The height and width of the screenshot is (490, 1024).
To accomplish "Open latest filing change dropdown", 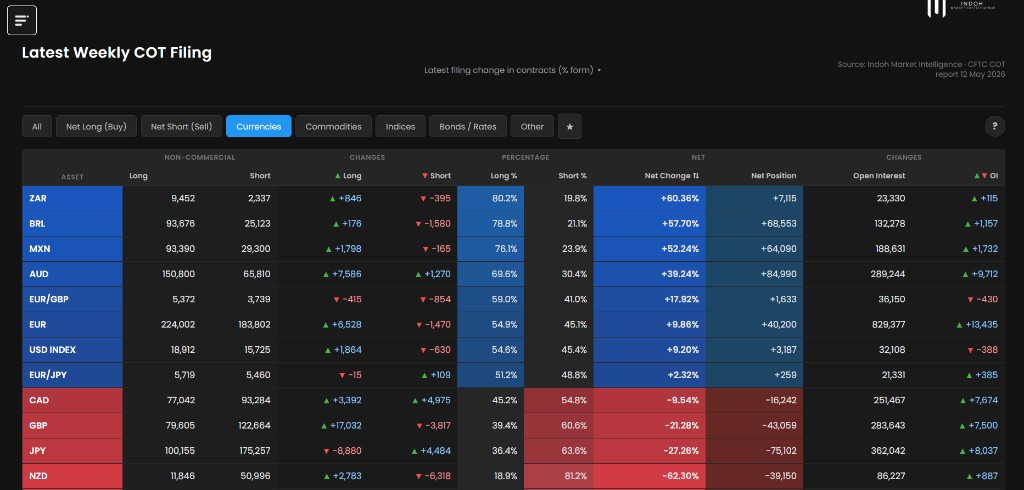I will tap(512, 70).
